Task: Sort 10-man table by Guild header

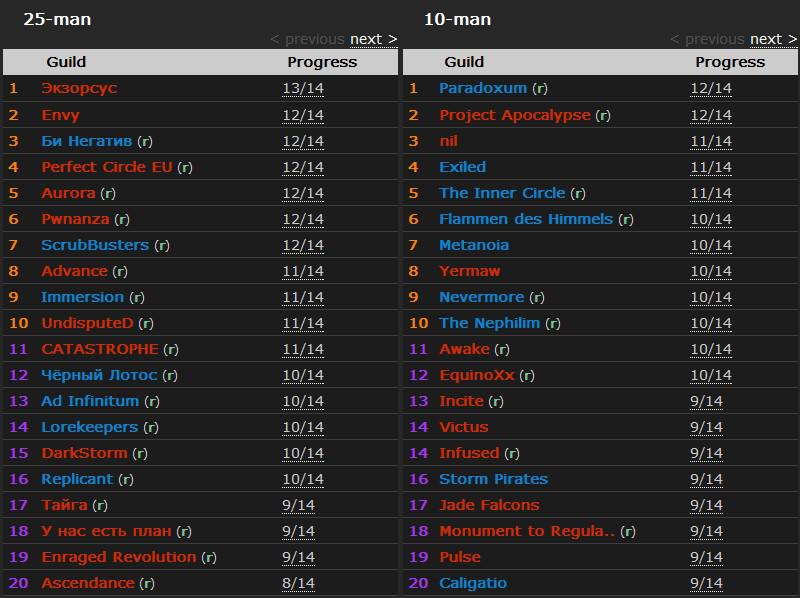Action: tap(464, 62)
